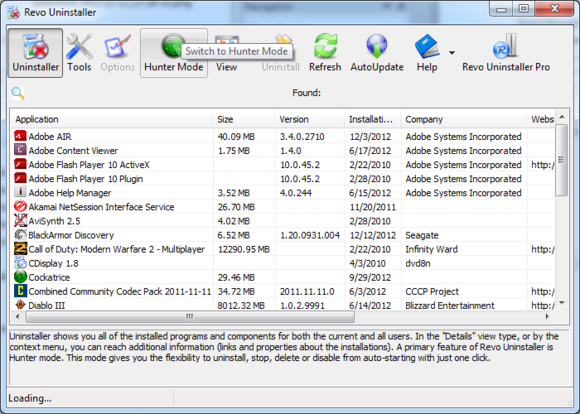Sort by the Version column header
Image resolution: width=580 pixels, height=414 pixels.
coord(310,119)
